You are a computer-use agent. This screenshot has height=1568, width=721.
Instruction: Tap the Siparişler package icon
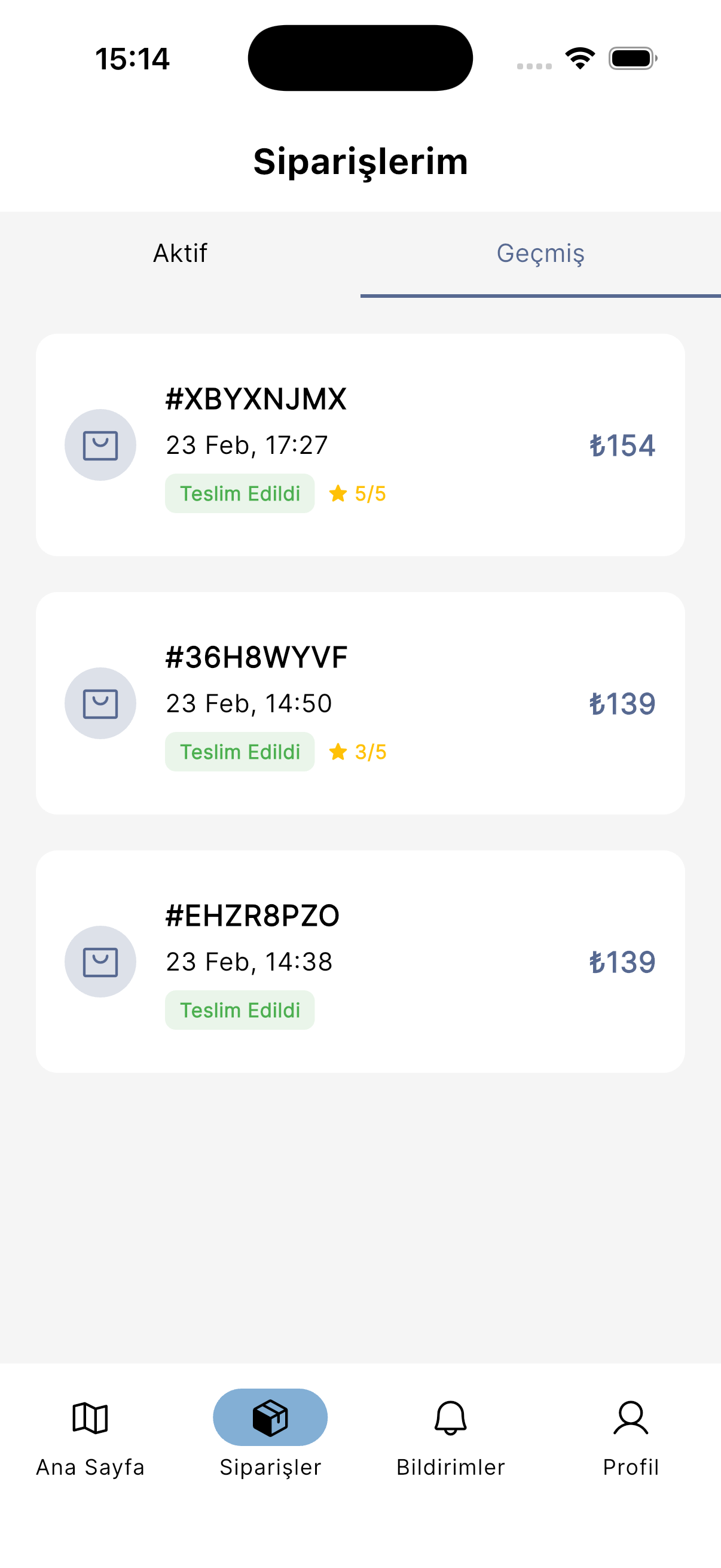point(270,1417)
